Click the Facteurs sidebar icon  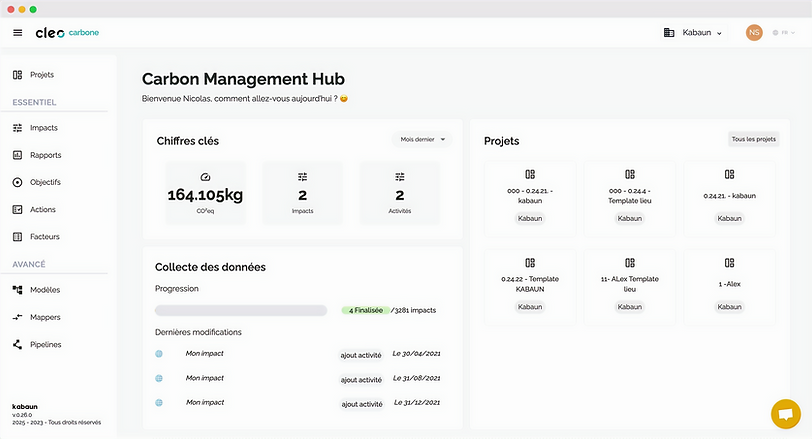[18, 237]
